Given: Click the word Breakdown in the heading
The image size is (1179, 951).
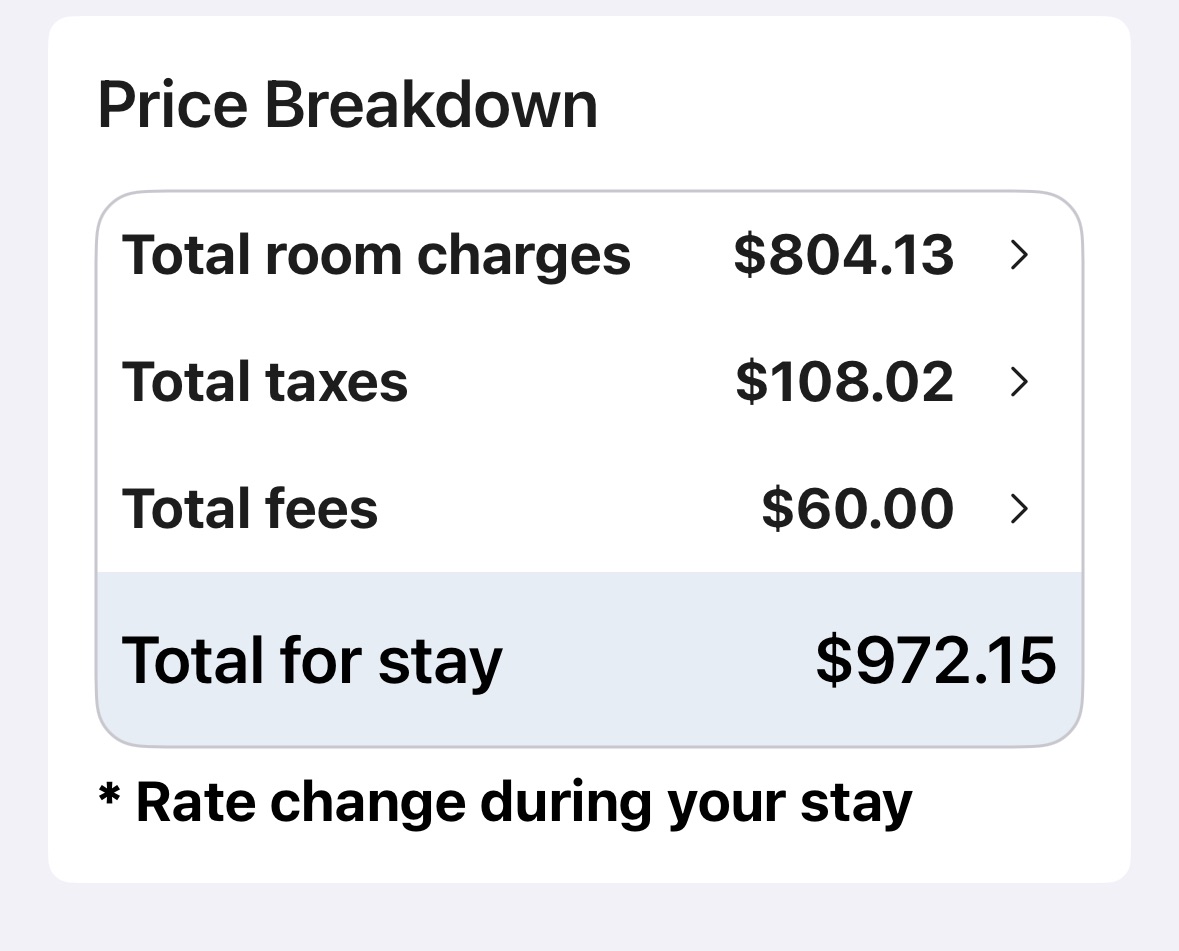Looking at the screenshot, I should pos(431,105).
